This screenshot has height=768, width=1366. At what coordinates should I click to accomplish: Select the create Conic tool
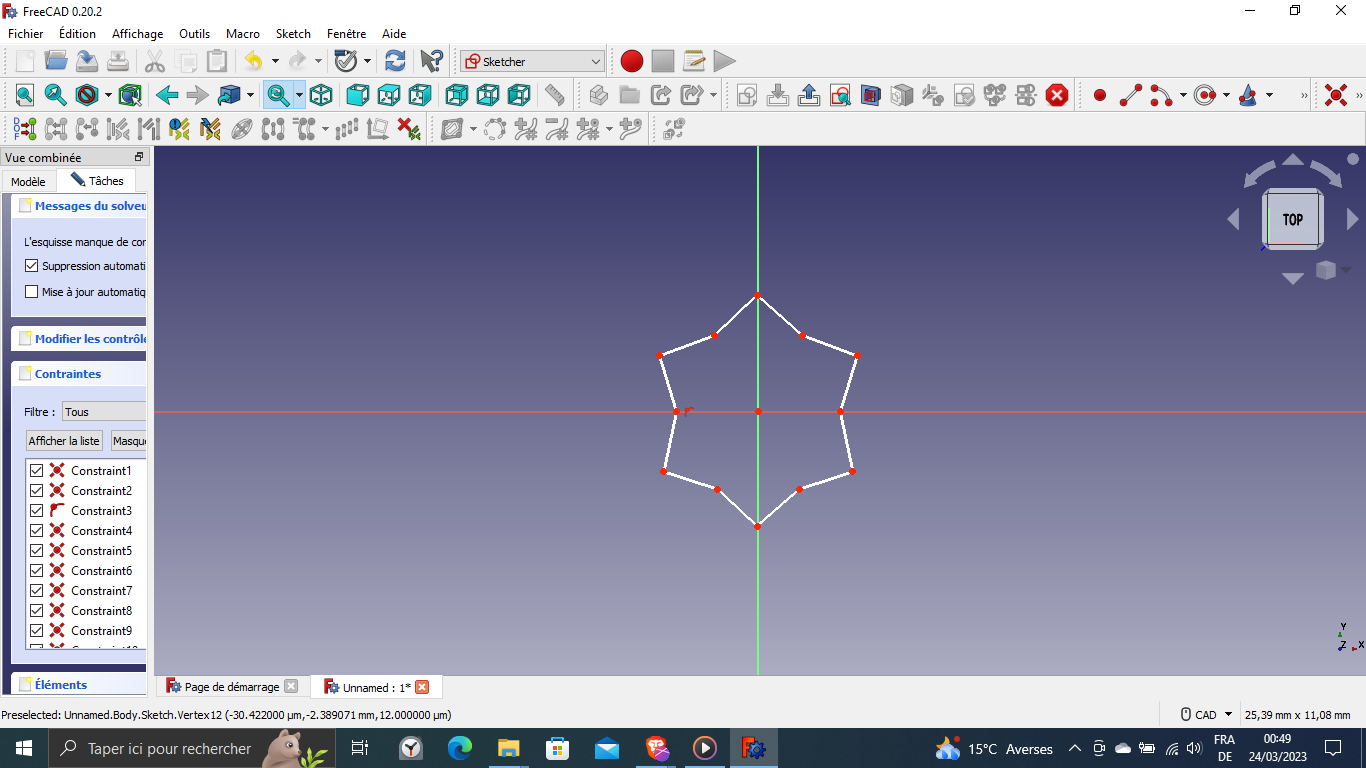pyautogui.click(x=1248, y=95)
